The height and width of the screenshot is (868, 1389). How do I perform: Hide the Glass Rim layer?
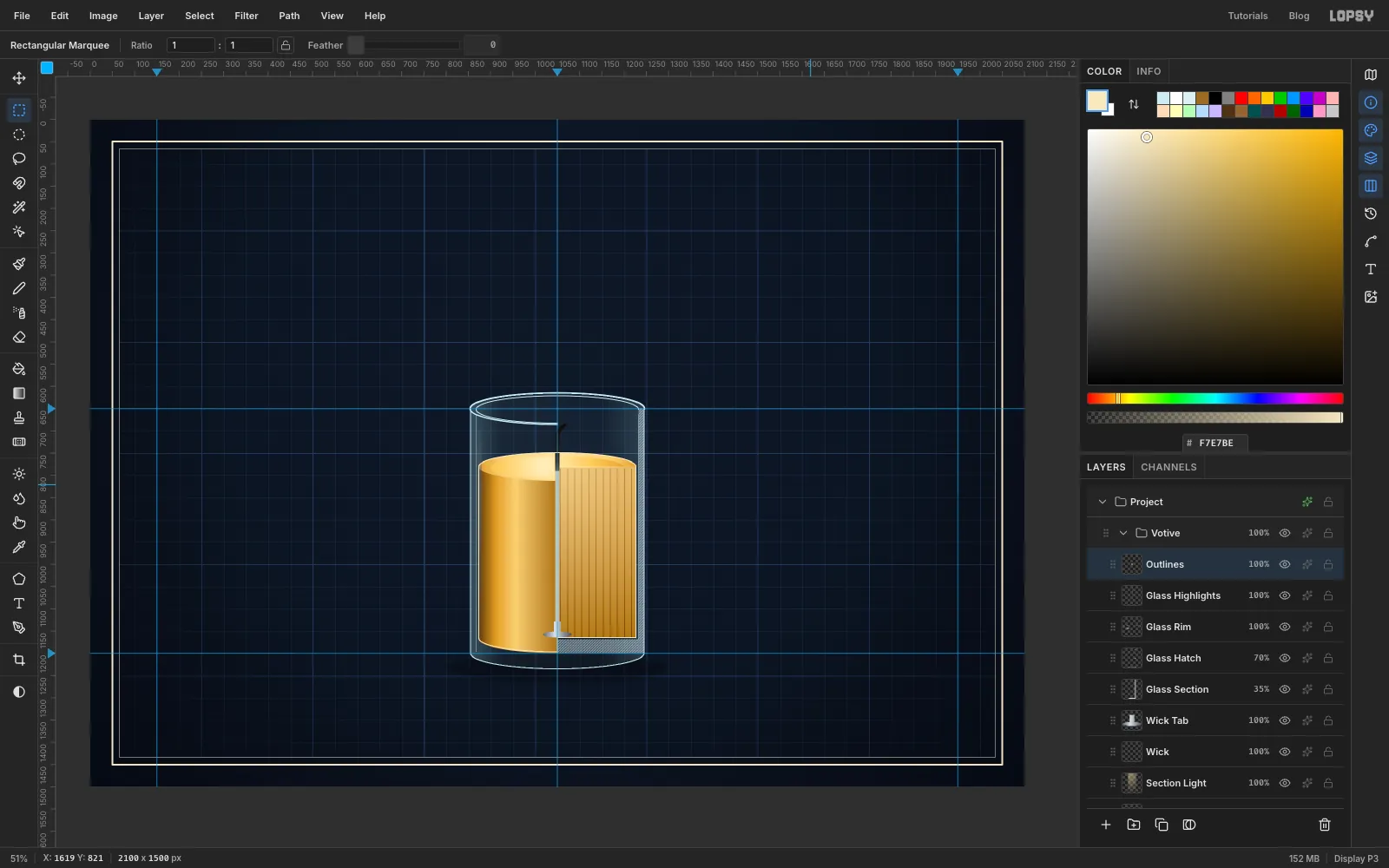1285,627
